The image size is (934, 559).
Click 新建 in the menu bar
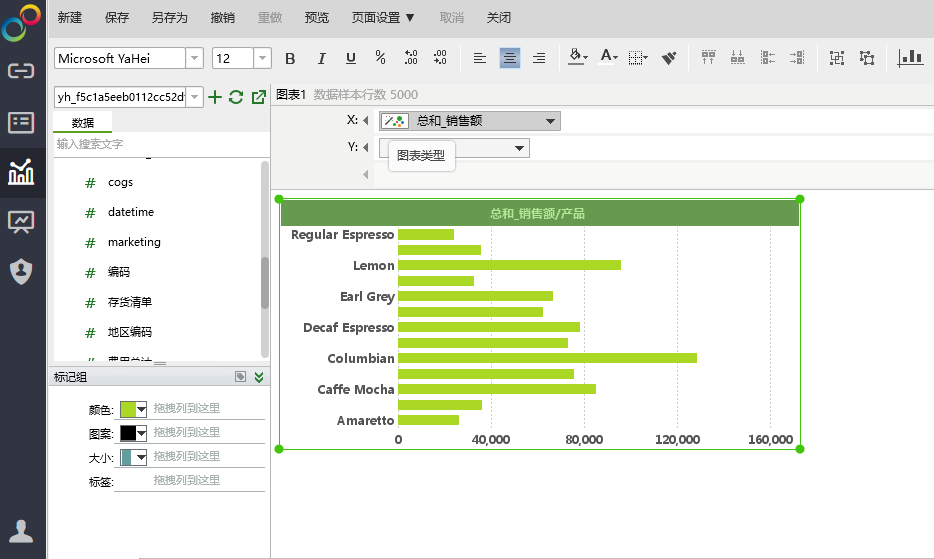point(70,18)
